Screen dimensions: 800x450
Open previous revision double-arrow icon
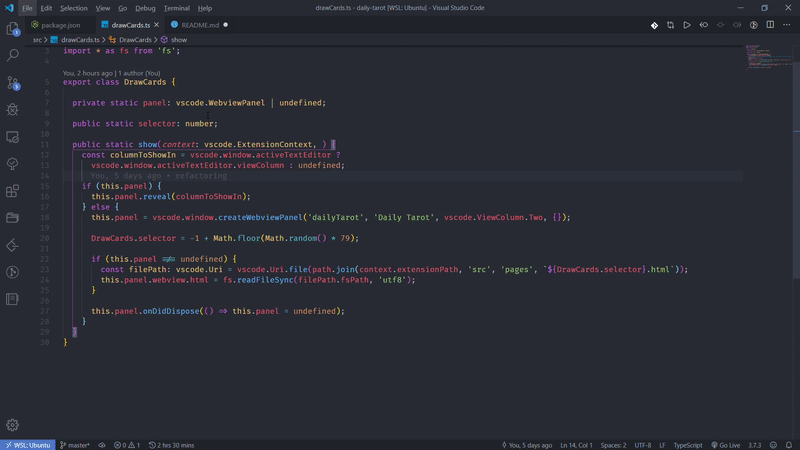704,25
